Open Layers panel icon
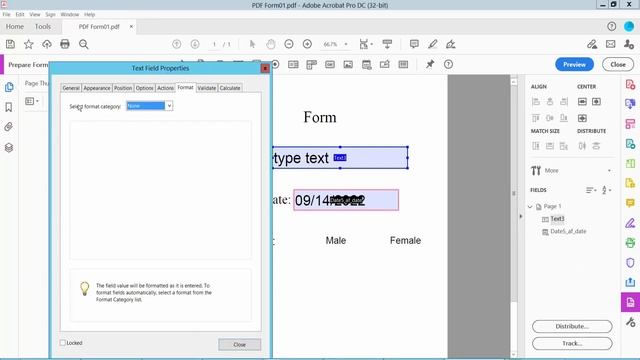 tap(9, 147)
